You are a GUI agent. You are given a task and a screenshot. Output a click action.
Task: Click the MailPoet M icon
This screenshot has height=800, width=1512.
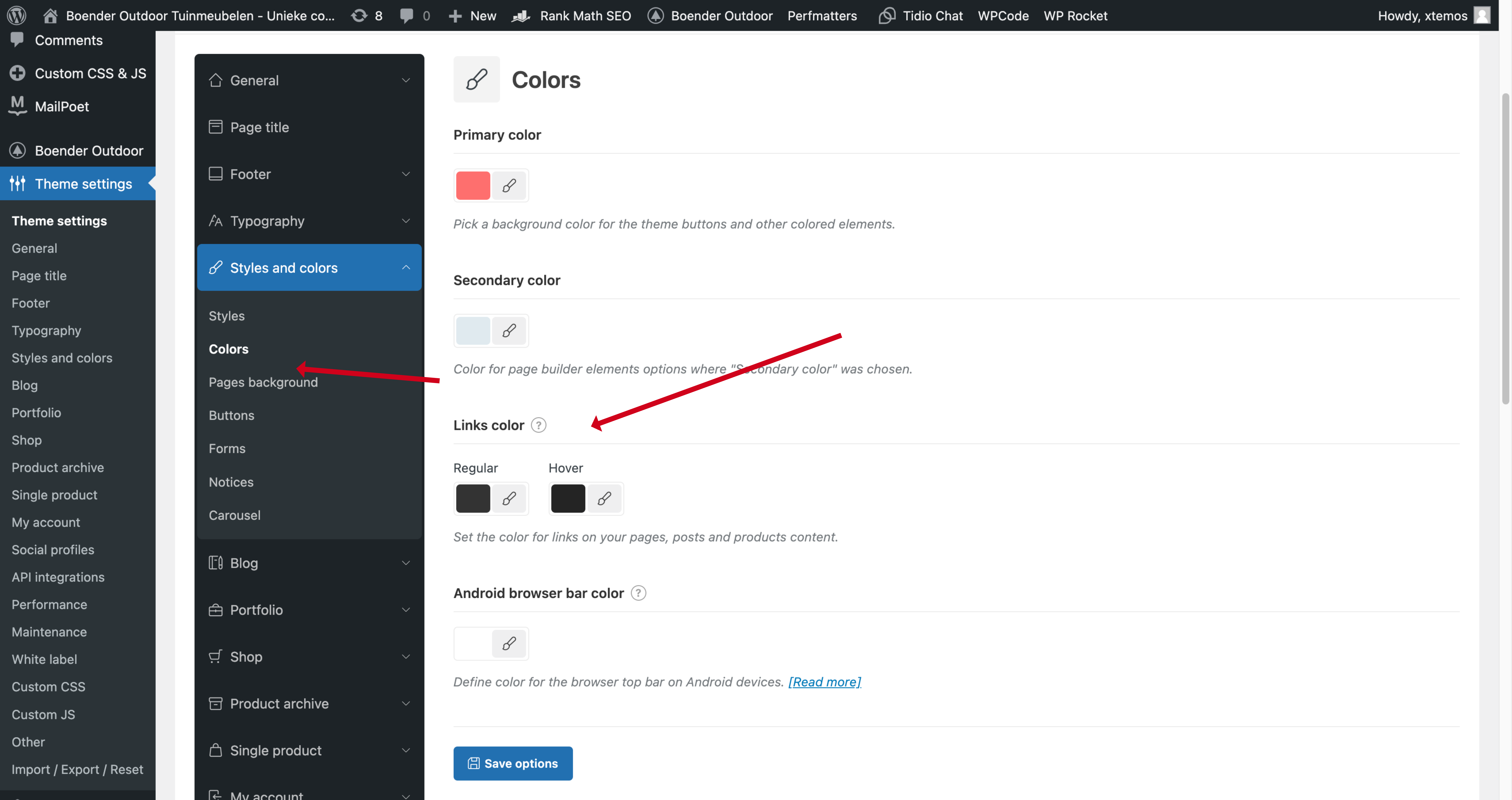click(18, 106)
